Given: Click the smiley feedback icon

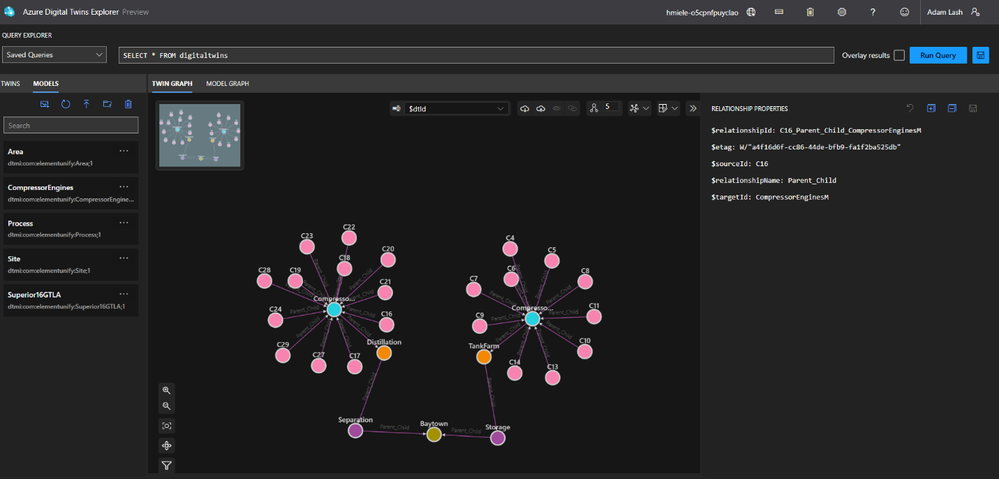Looking at the screenshot, I should 904,12.
